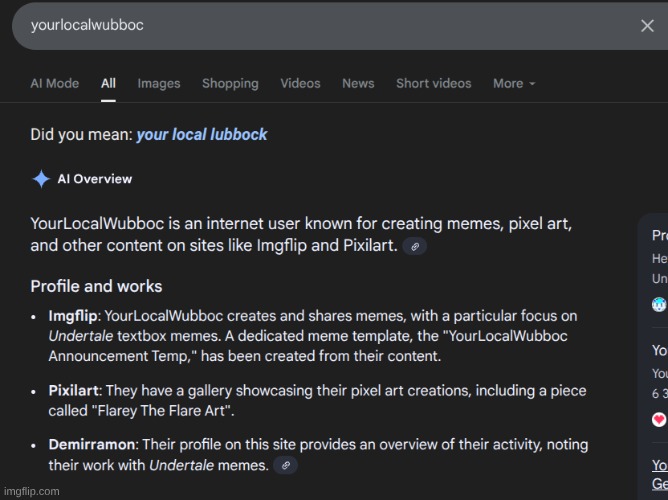Click the heart emoji in side panel
This screenshot has width=668, height=500.
[659, 420]
